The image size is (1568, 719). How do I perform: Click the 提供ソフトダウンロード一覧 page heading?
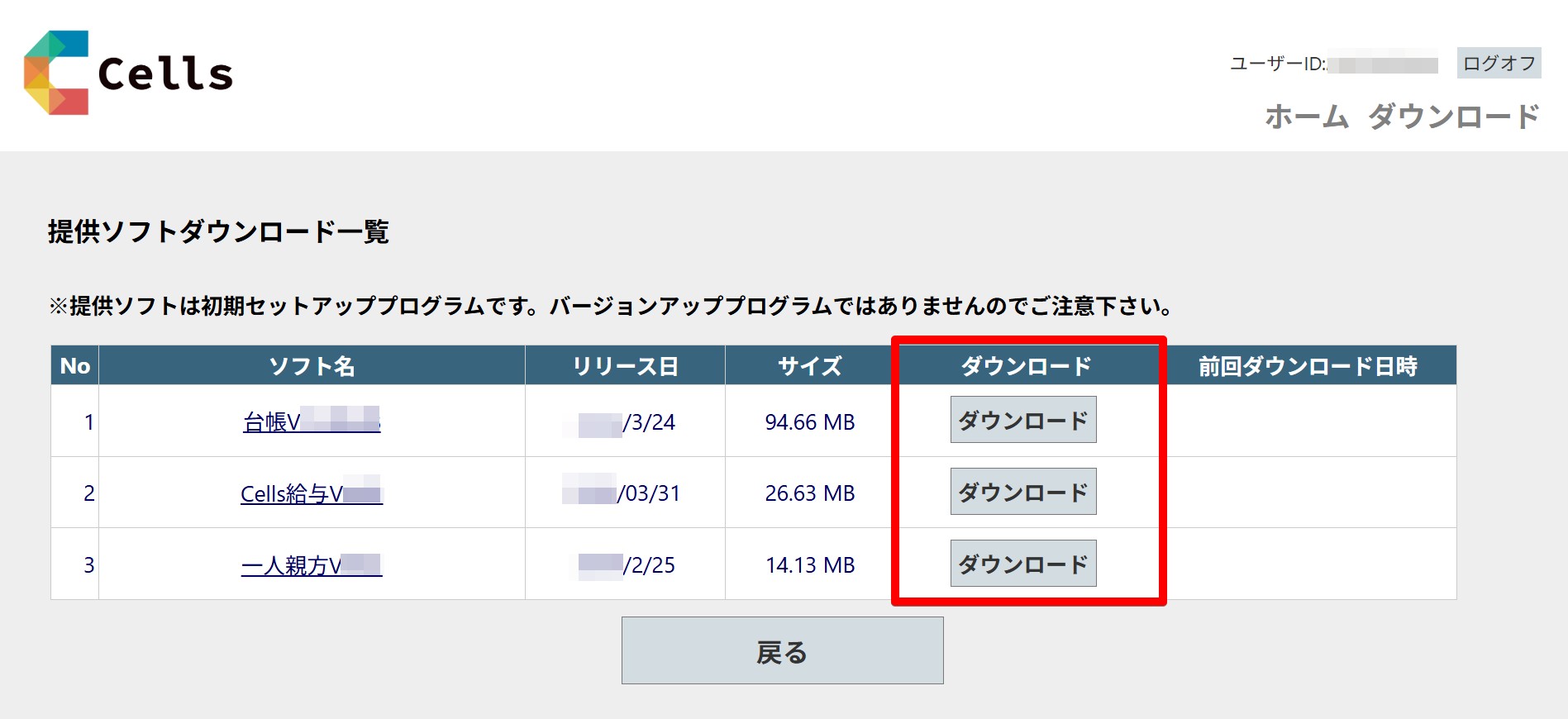218,231
